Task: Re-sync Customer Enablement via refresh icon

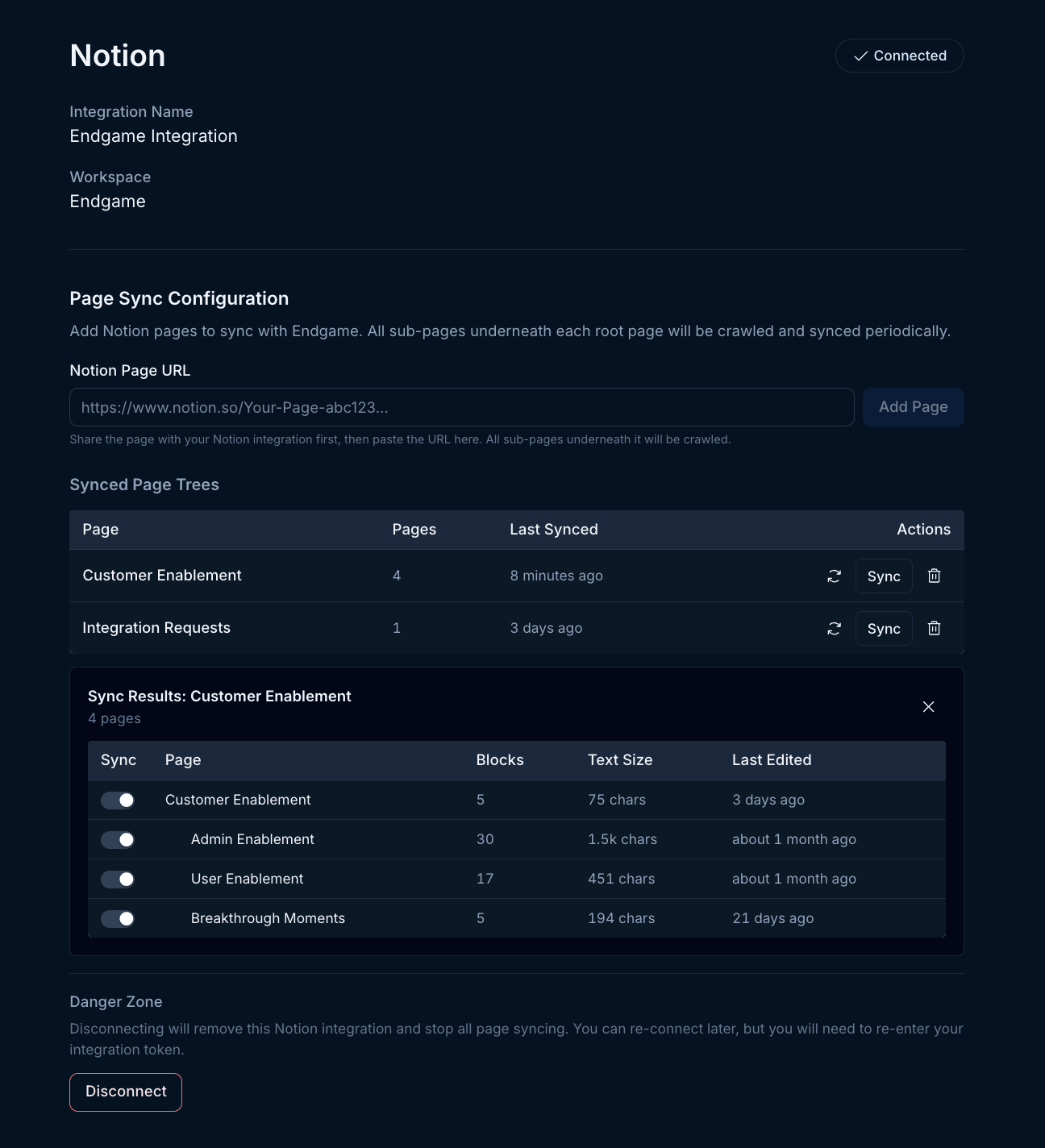Action: 835,576
